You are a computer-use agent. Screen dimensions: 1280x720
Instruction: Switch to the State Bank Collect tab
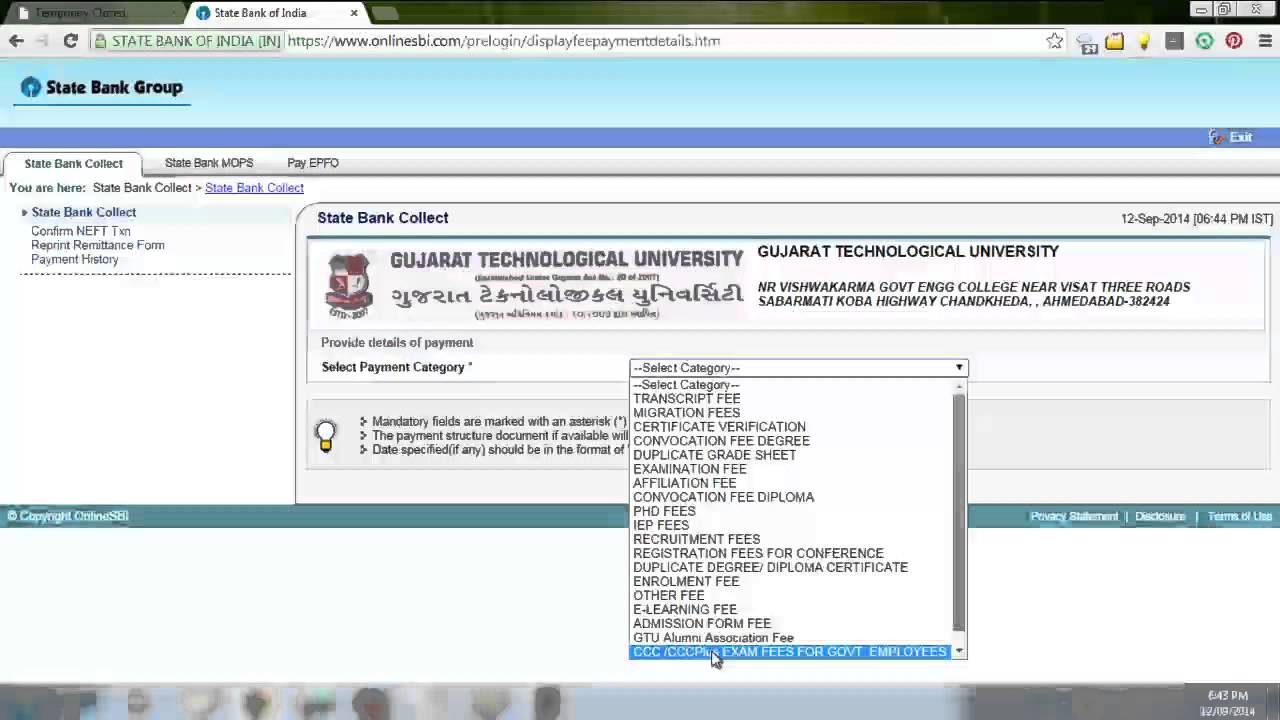(x=73, y=163)
